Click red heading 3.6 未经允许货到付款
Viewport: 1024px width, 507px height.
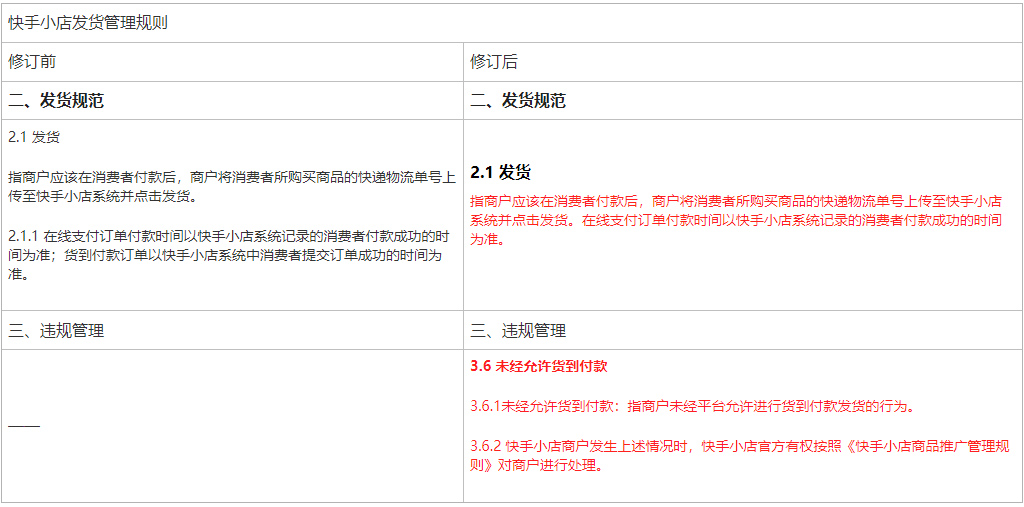(x=539, y=366)
